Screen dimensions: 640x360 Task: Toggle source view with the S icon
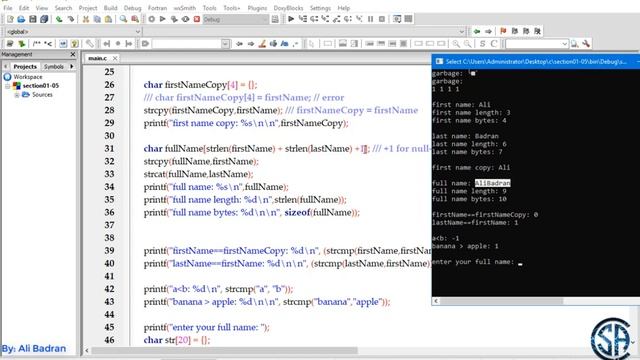482,43
